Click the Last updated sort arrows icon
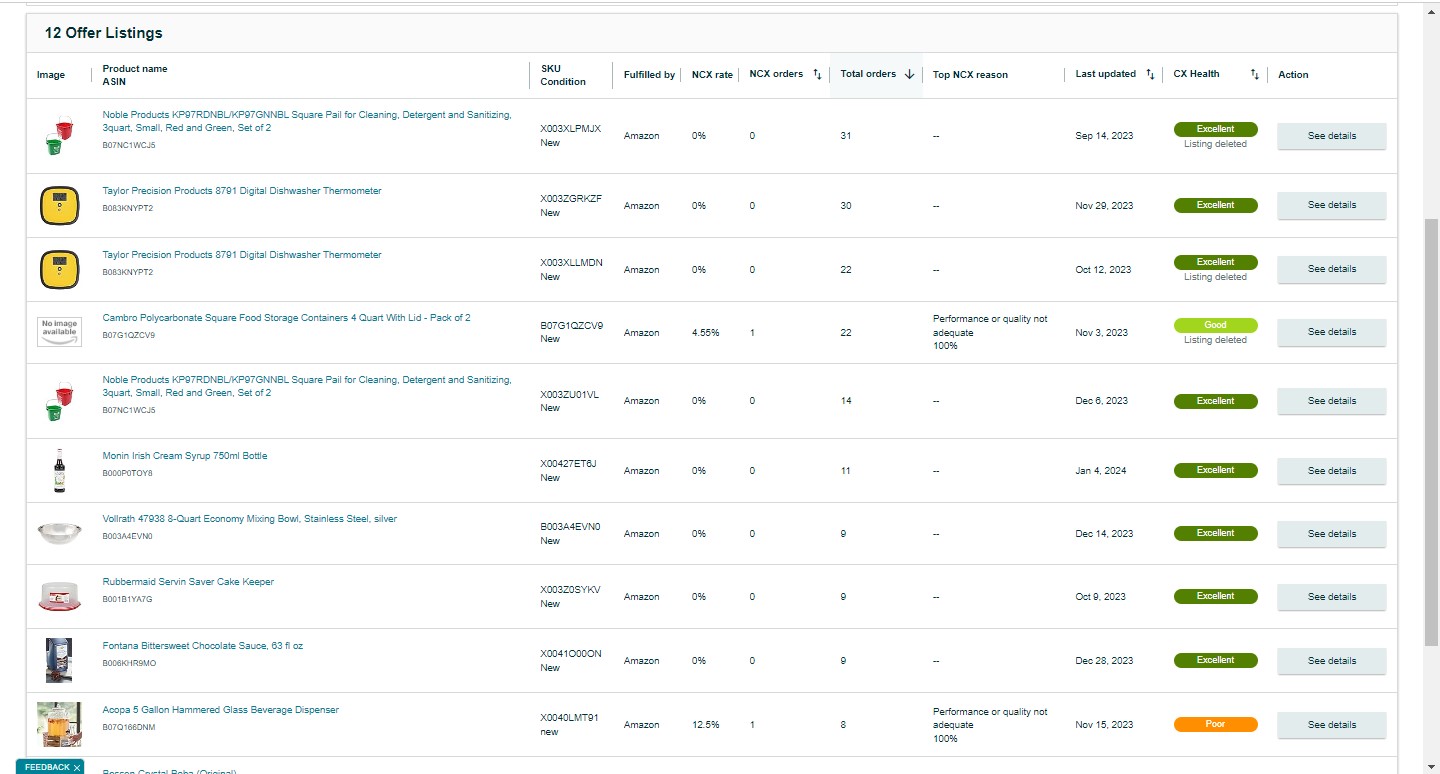 tap(1150, 74)
